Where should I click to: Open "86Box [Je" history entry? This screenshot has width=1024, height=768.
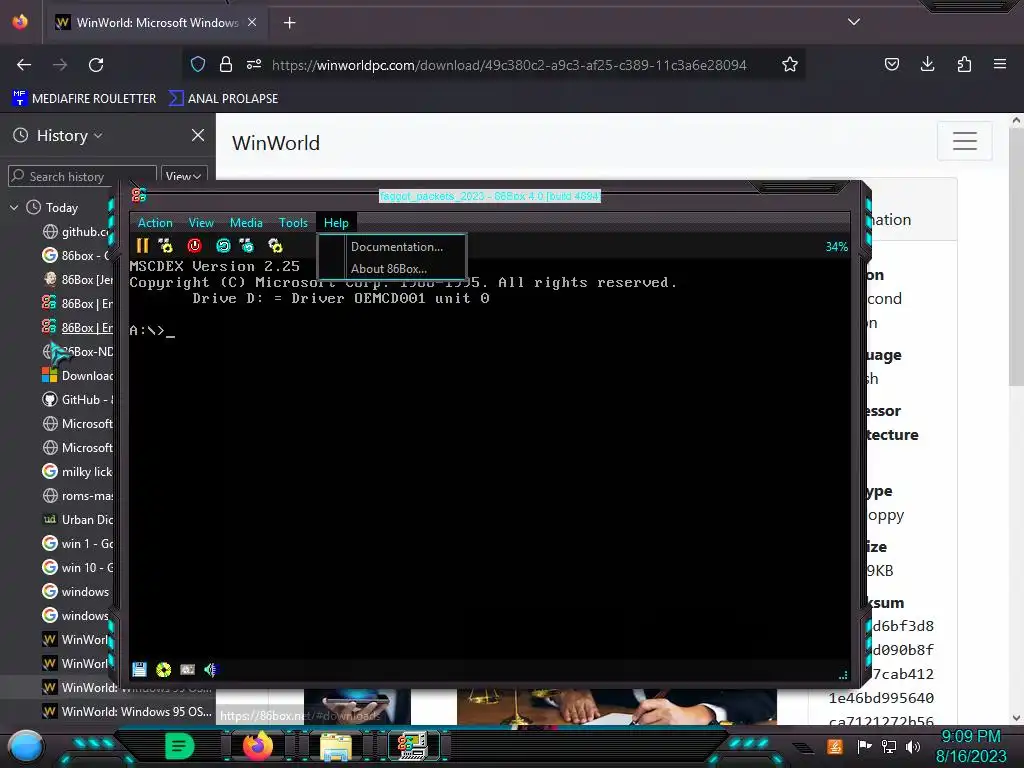click(x=78, y=280)
